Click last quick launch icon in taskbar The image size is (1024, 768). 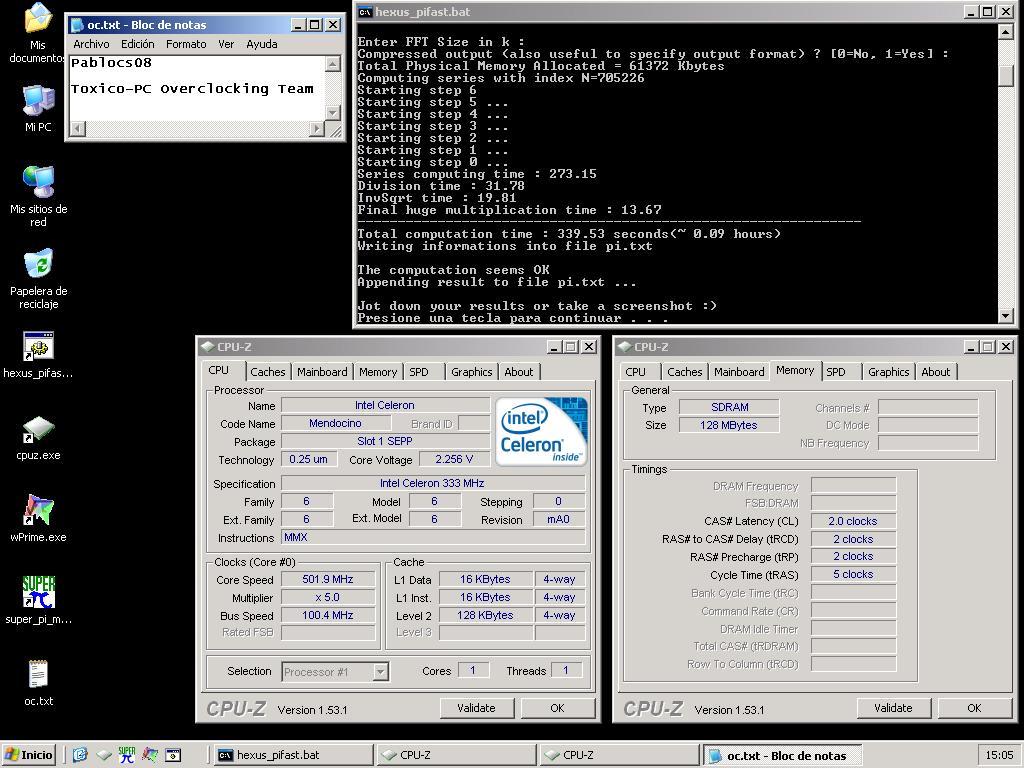click(173, 755)
